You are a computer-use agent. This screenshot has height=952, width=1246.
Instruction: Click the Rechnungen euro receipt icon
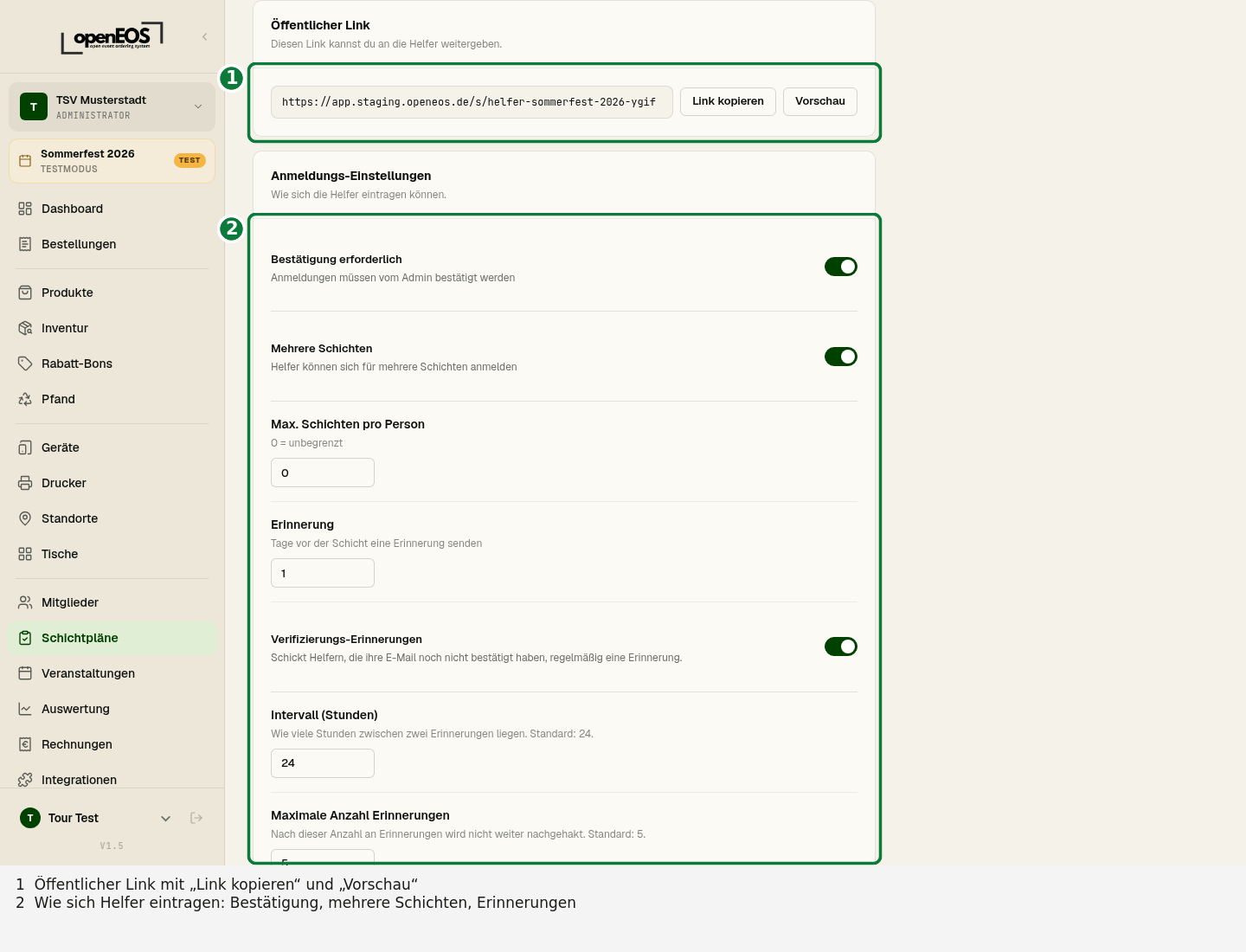[25, 744]
